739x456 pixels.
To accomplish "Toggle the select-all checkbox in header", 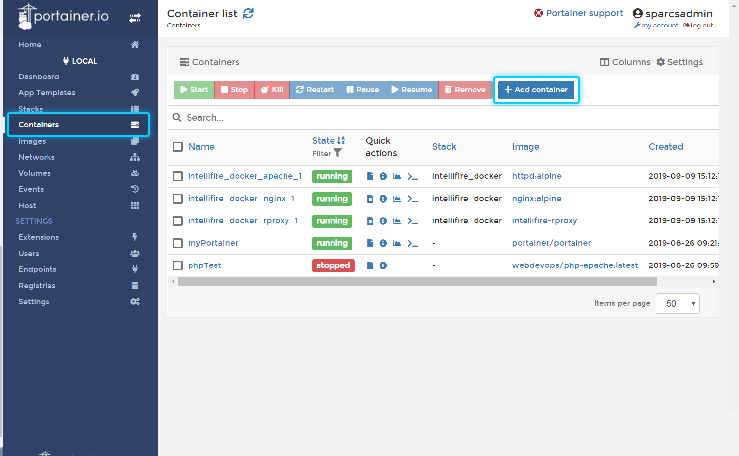I will click(x=178, y=147).
